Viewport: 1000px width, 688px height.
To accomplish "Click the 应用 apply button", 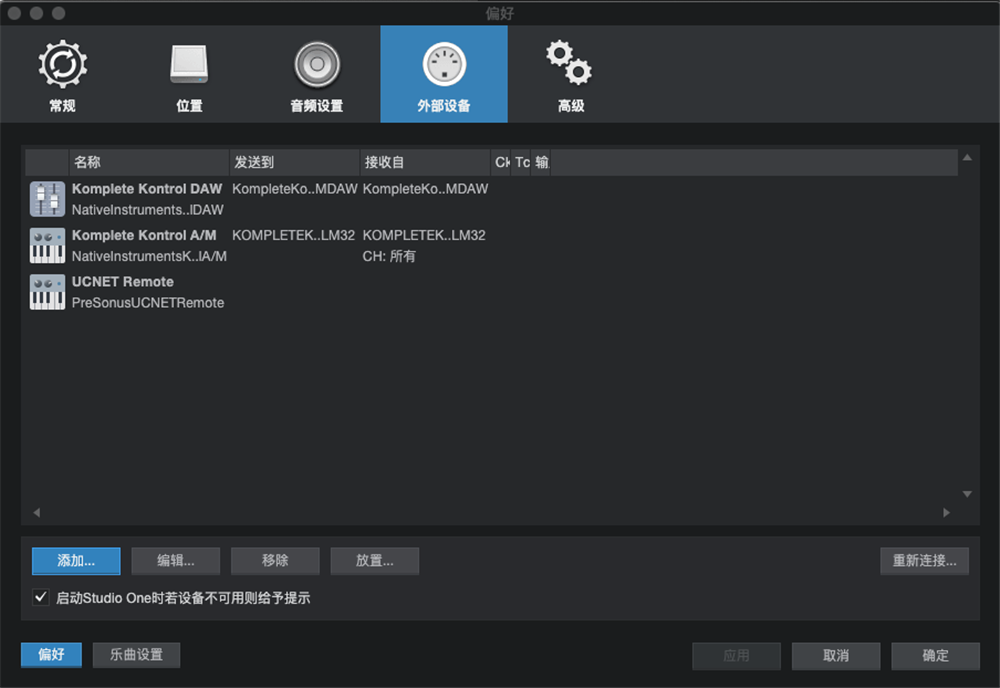I will click(x=736, y=655).
